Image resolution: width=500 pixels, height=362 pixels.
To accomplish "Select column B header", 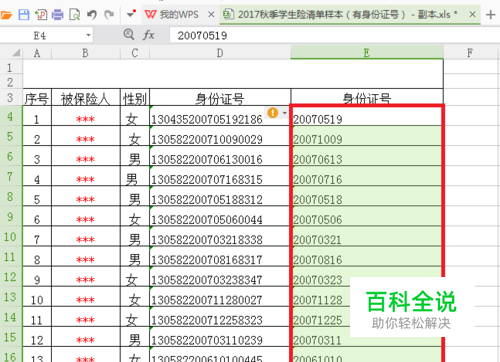I will point(86,53).
